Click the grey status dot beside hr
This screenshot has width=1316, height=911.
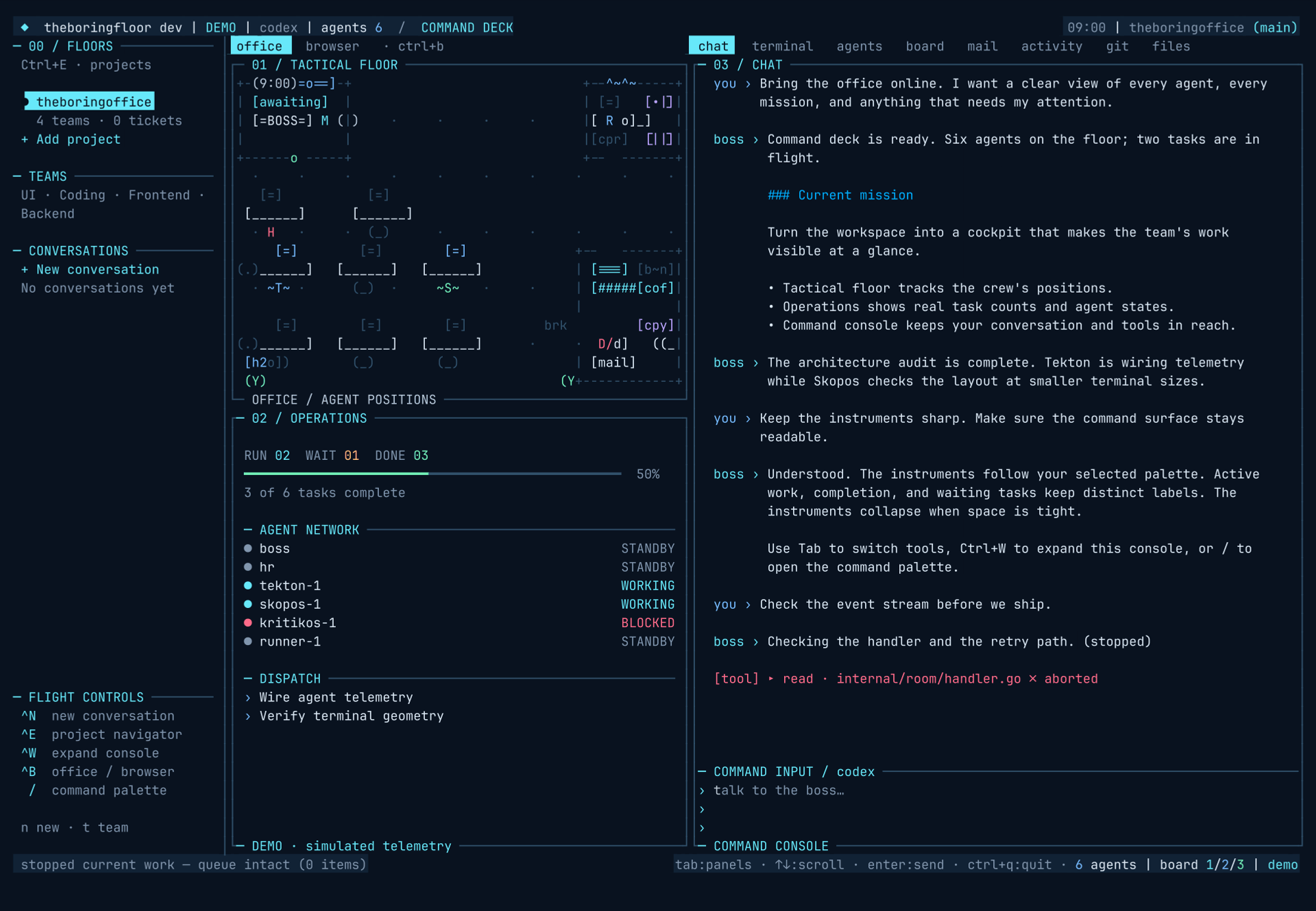coord(248,568)
